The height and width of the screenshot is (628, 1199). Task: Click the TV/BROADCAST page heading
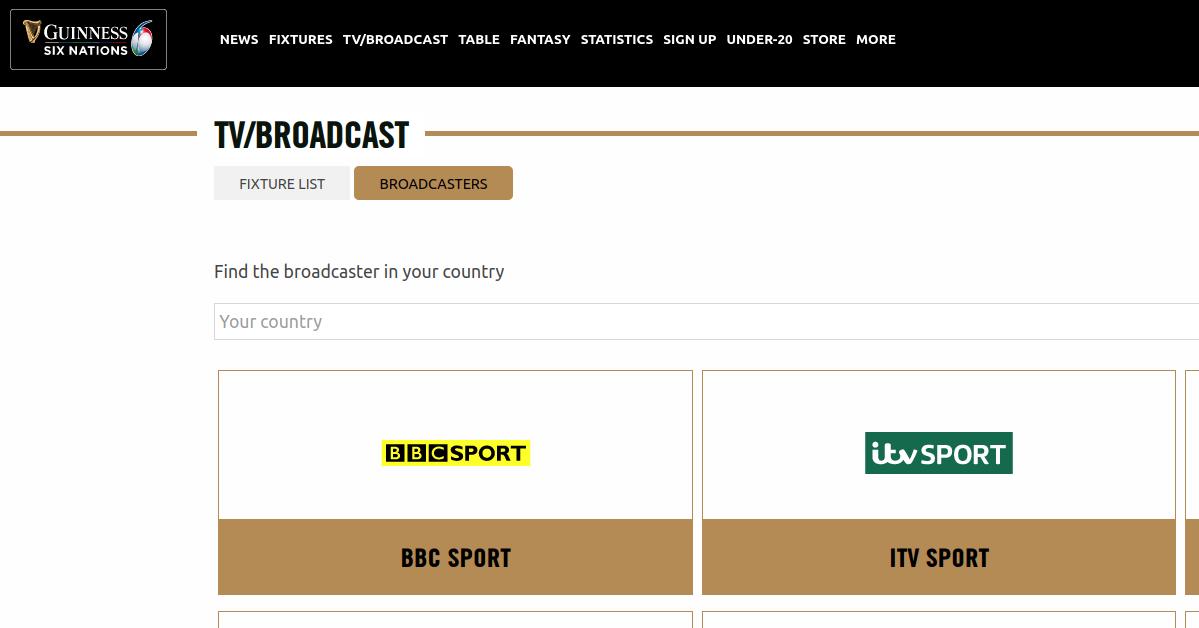pos(311,135)
